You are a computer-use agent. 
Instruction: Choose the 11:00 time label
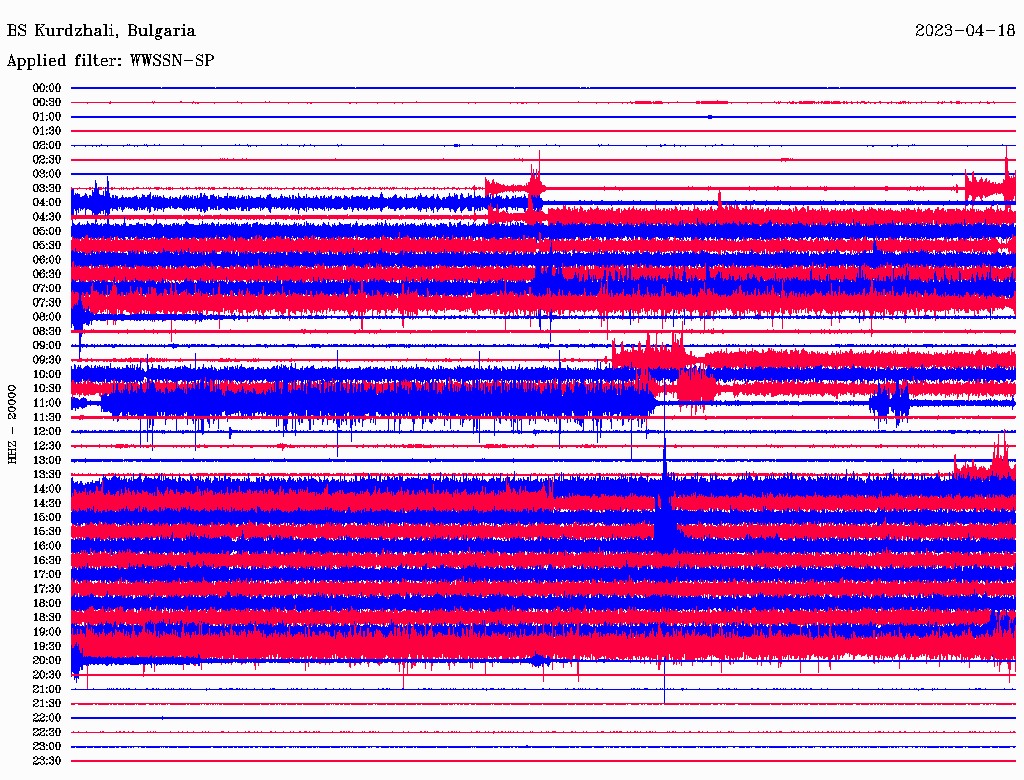point(47,403)
